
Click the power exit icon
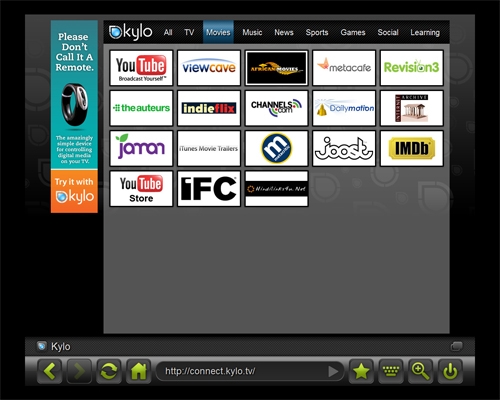(450, 371)
